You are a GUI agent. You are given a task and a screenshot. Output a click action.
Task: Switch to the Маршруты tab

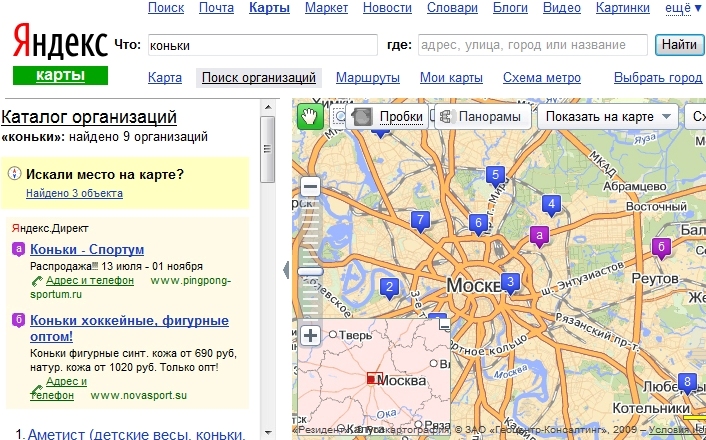pyautogui.click(x=368, y=78)
